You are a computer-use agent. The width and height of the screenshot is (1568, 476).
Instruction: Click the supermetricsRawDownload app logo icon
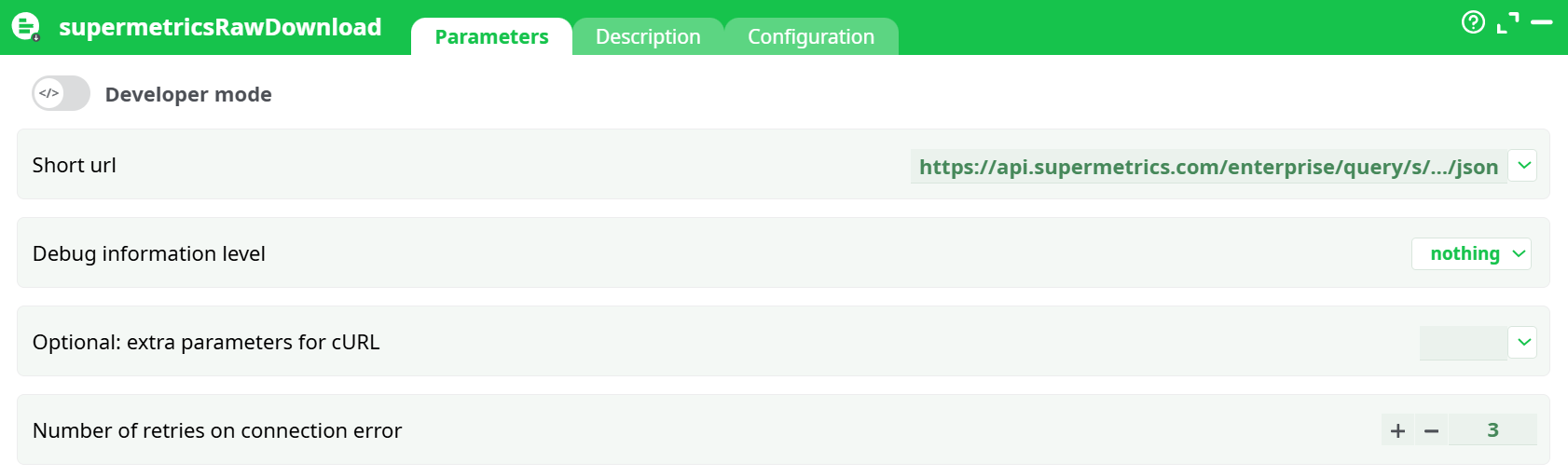tap(26, 27)
